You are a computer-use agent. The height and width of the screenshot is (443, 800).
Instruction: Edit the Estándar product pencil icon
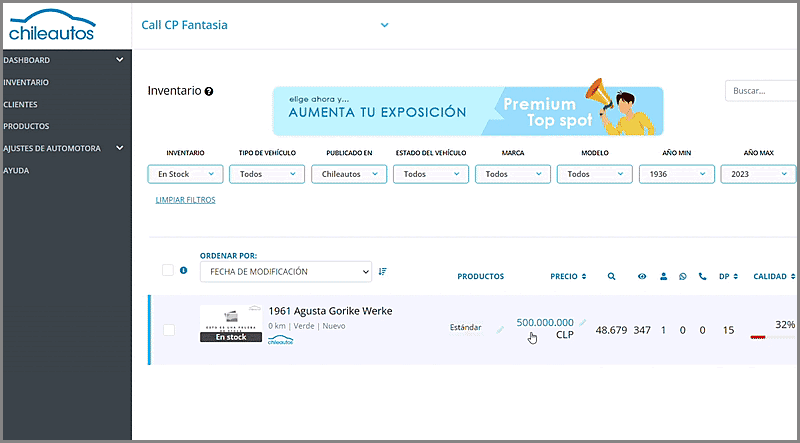500,330
